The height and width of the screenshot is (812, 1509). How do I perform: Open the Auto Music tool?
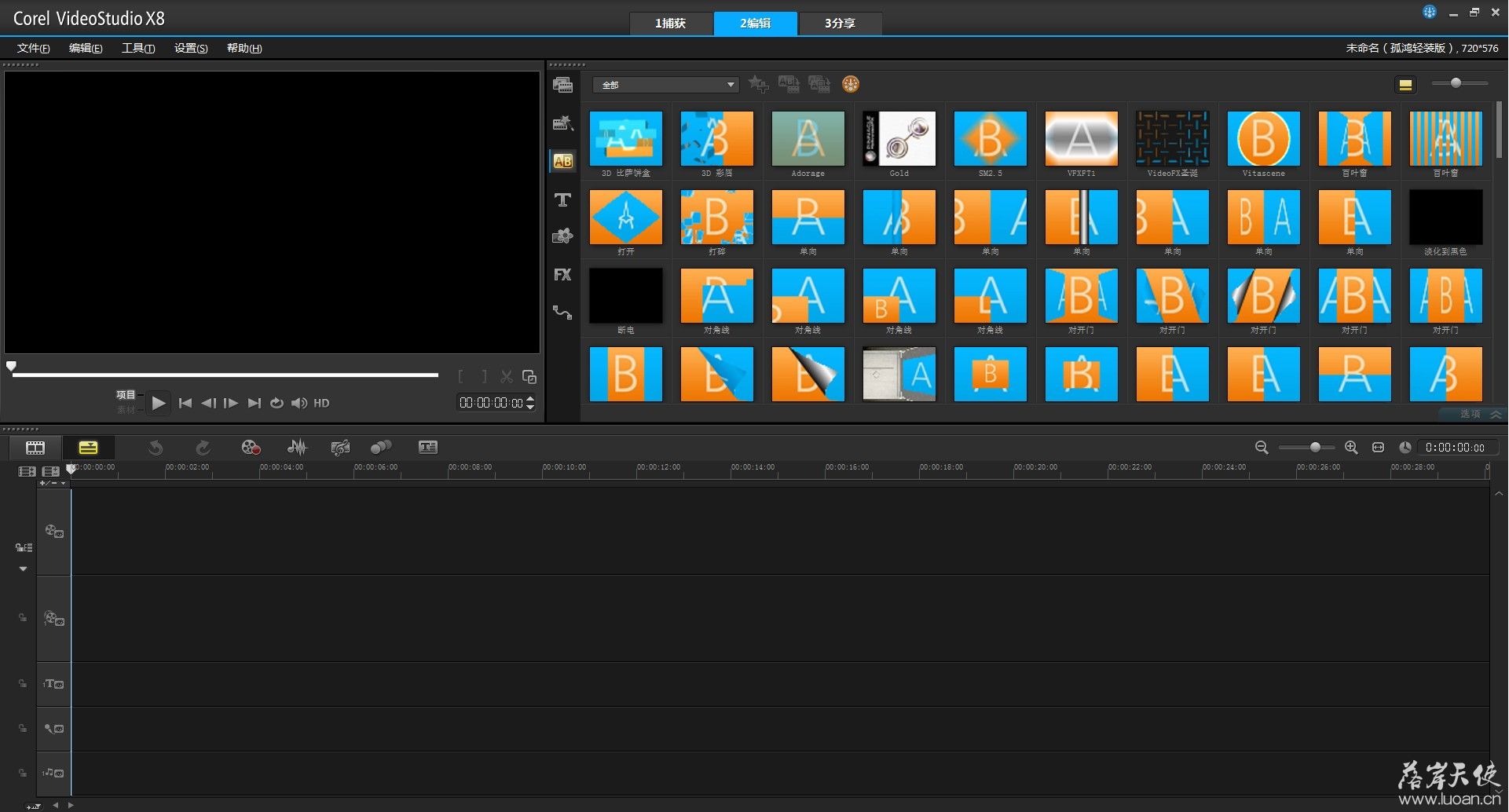click(340, 448)
